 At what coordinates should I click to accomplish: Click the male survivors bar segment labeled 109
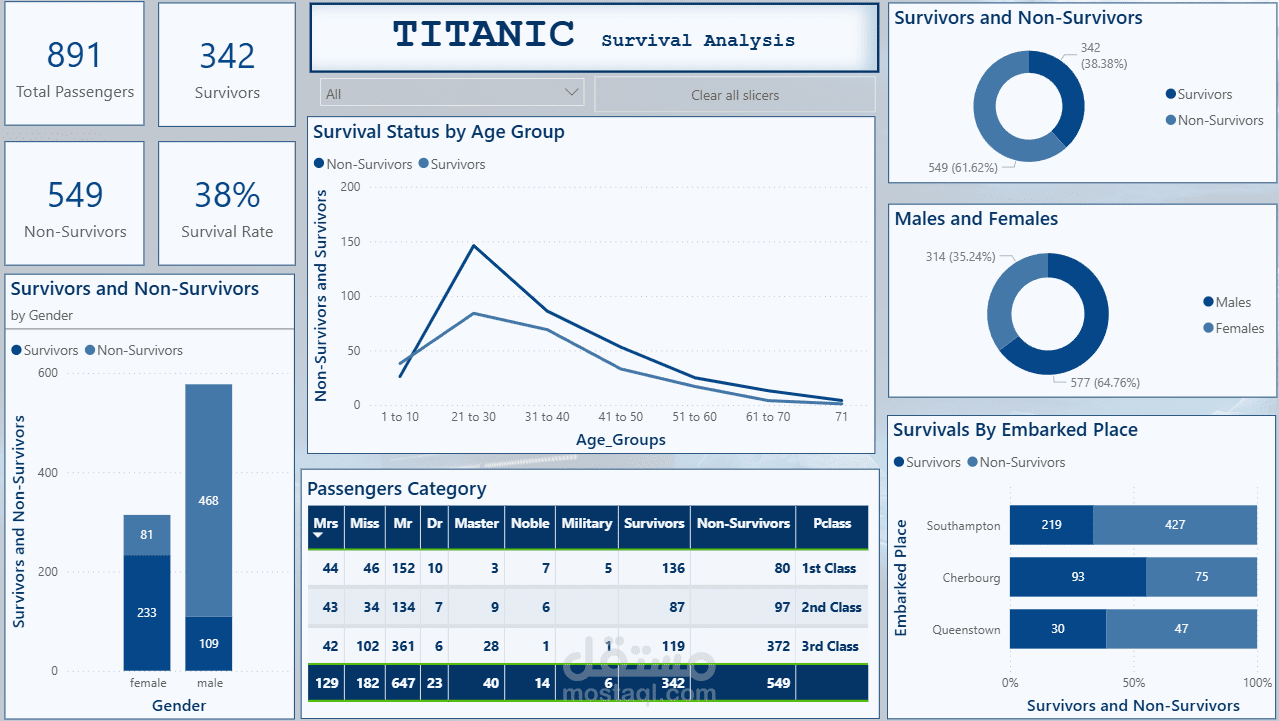[209, 644]
